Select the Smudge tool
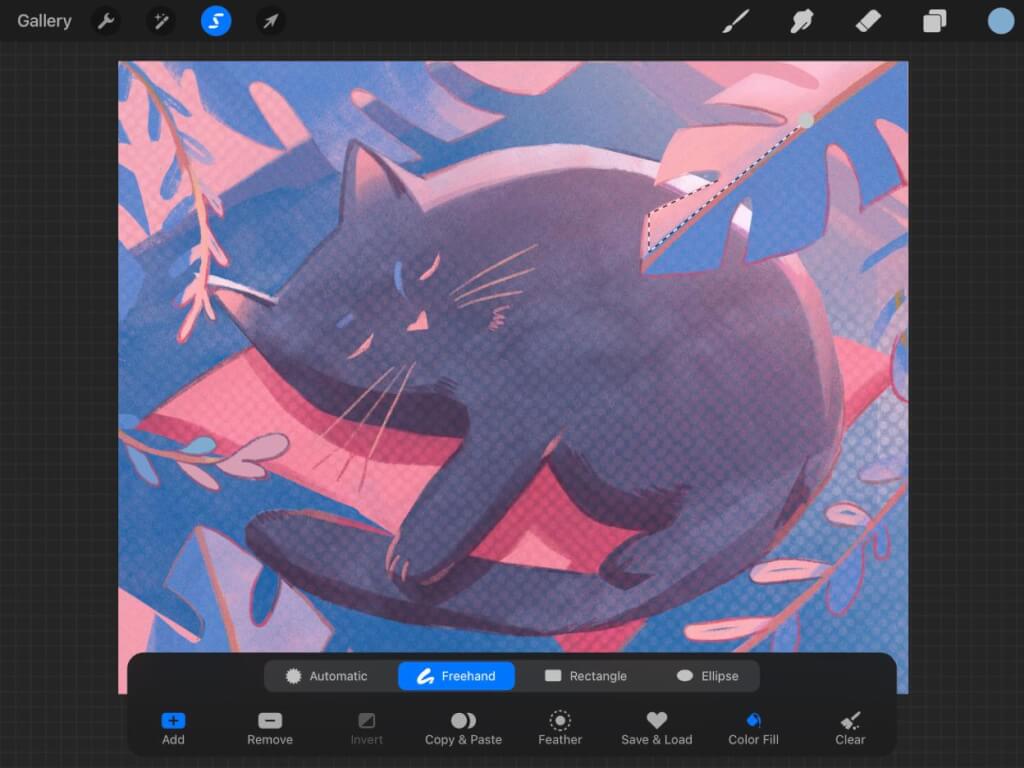 [802, 21]
